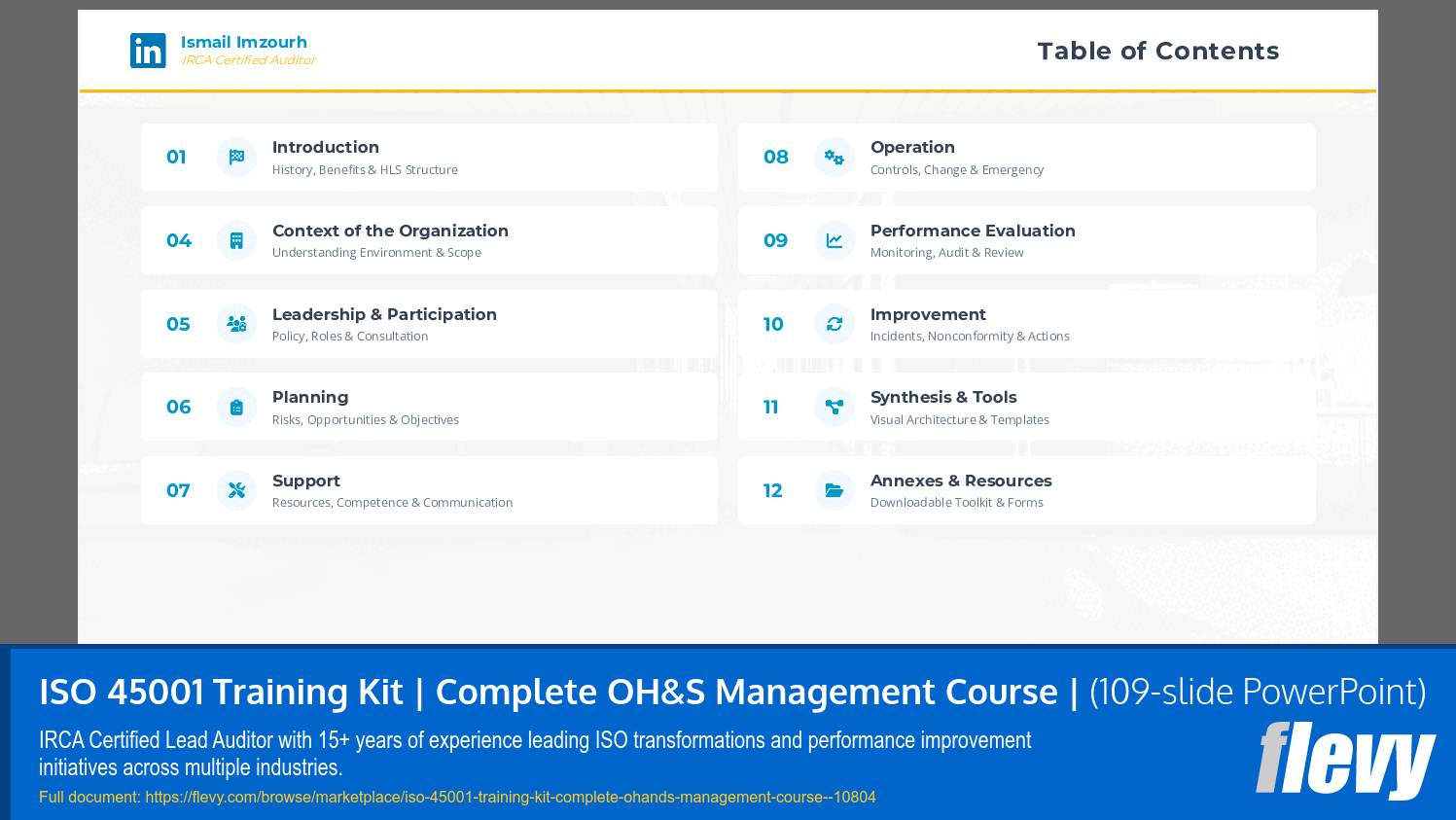Screen dimensions: 1456x820
Task: Expand section 10 Improvement entry
Action: tap(1026, 324)
